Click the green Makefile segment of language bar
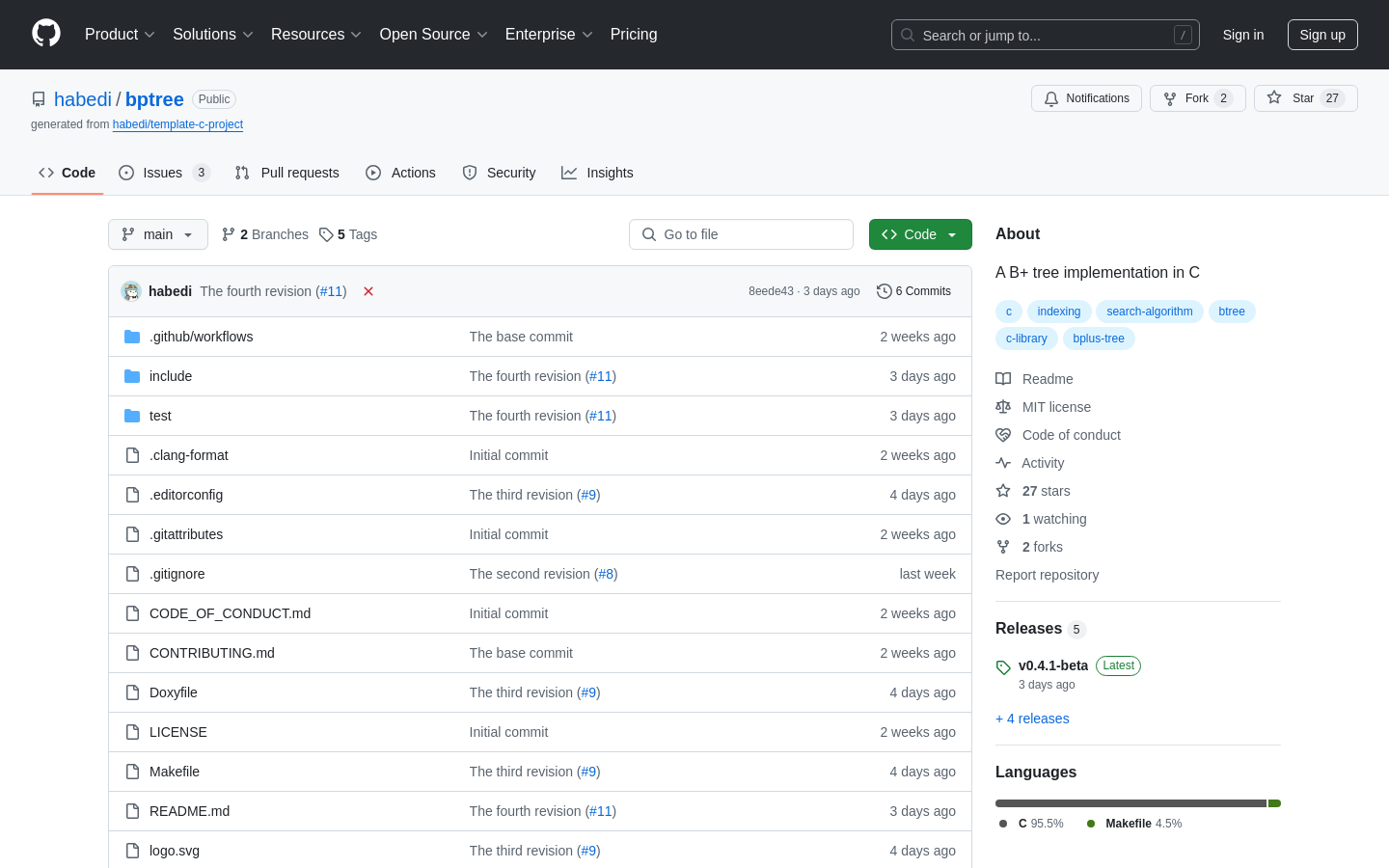The image size is (1389, 868). click(1274, 803)
